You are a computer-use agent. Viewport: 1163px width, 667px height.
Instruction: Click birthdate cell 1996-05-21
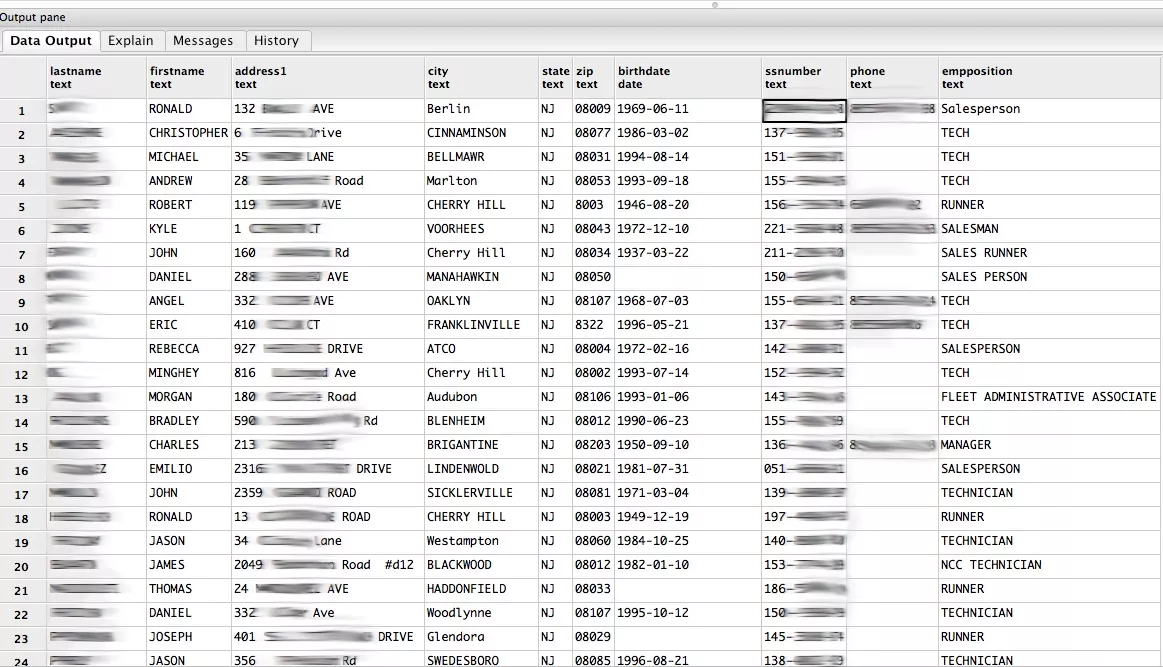pyautogui.click(x=688, y=325)
